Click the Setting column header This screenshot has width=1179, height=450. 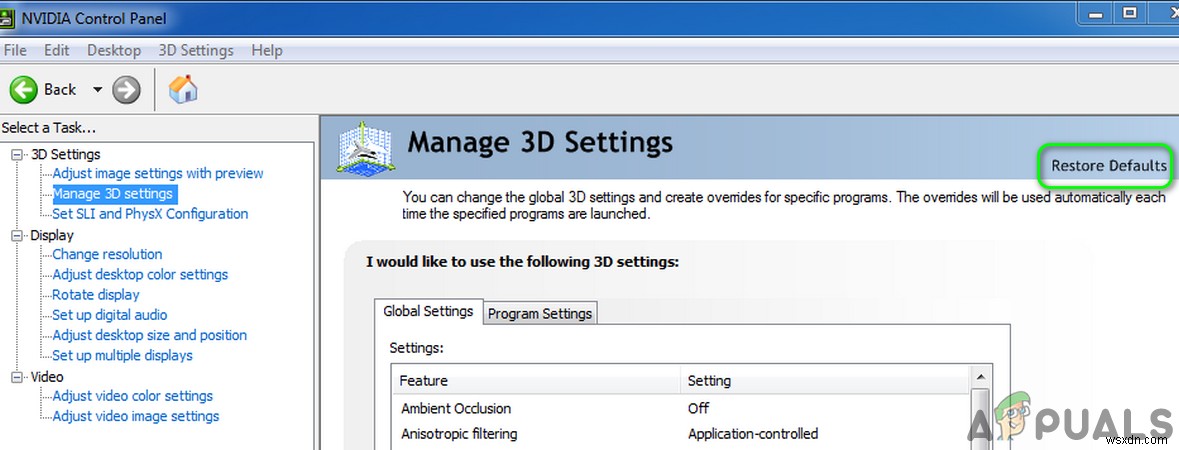pos(825,381)
